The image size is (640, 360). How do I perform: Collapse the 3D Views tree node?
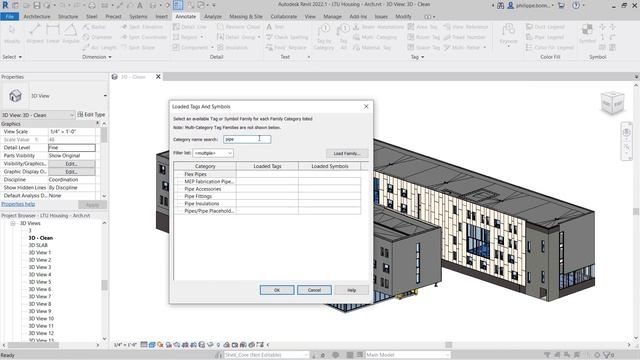[x=13, y=223]
